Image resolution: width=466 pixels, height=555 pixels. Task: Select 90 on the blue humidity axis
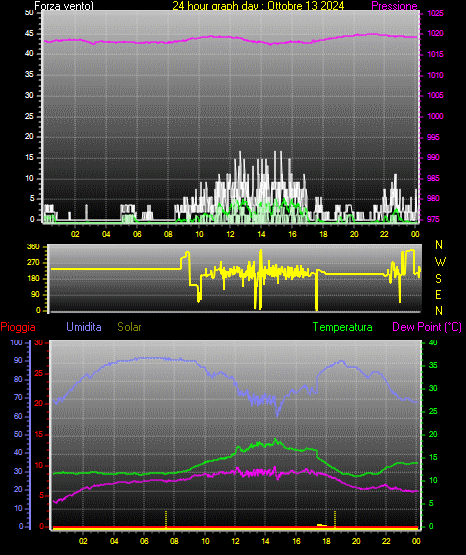[x=18, y=360]
